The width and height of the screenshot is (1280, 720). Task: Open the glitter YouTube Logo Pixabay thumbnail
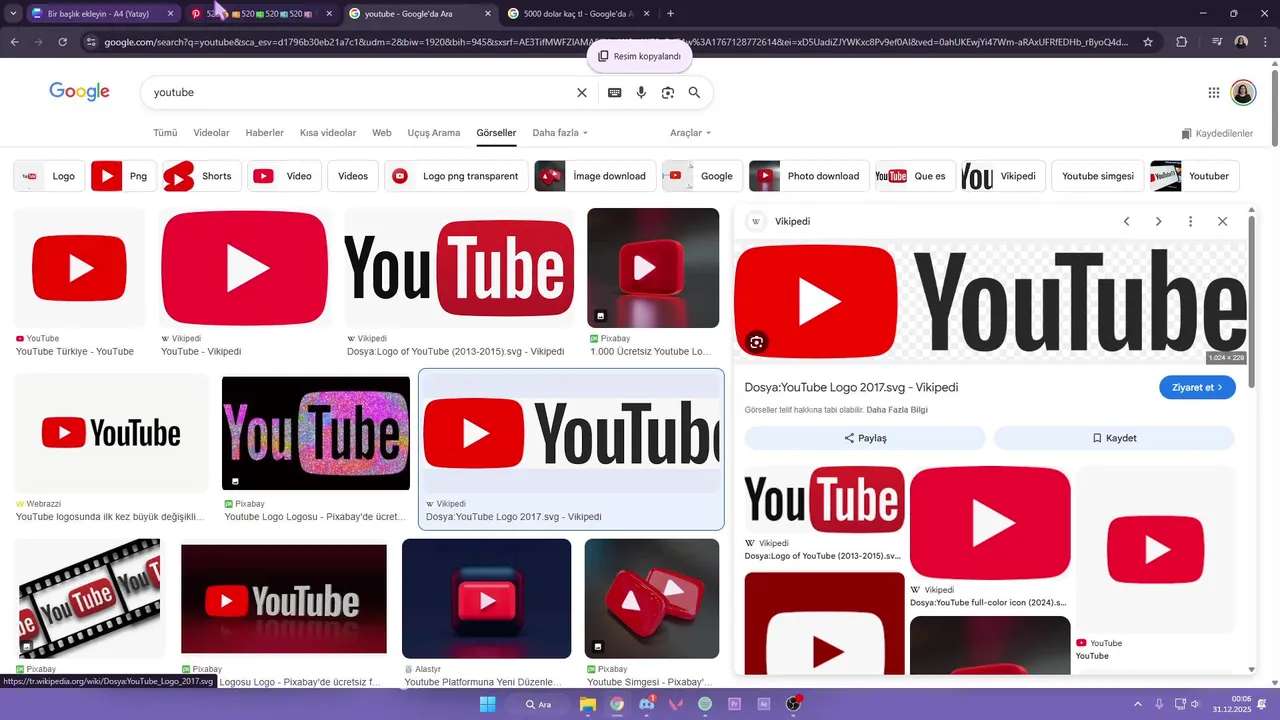pos(316,433)
